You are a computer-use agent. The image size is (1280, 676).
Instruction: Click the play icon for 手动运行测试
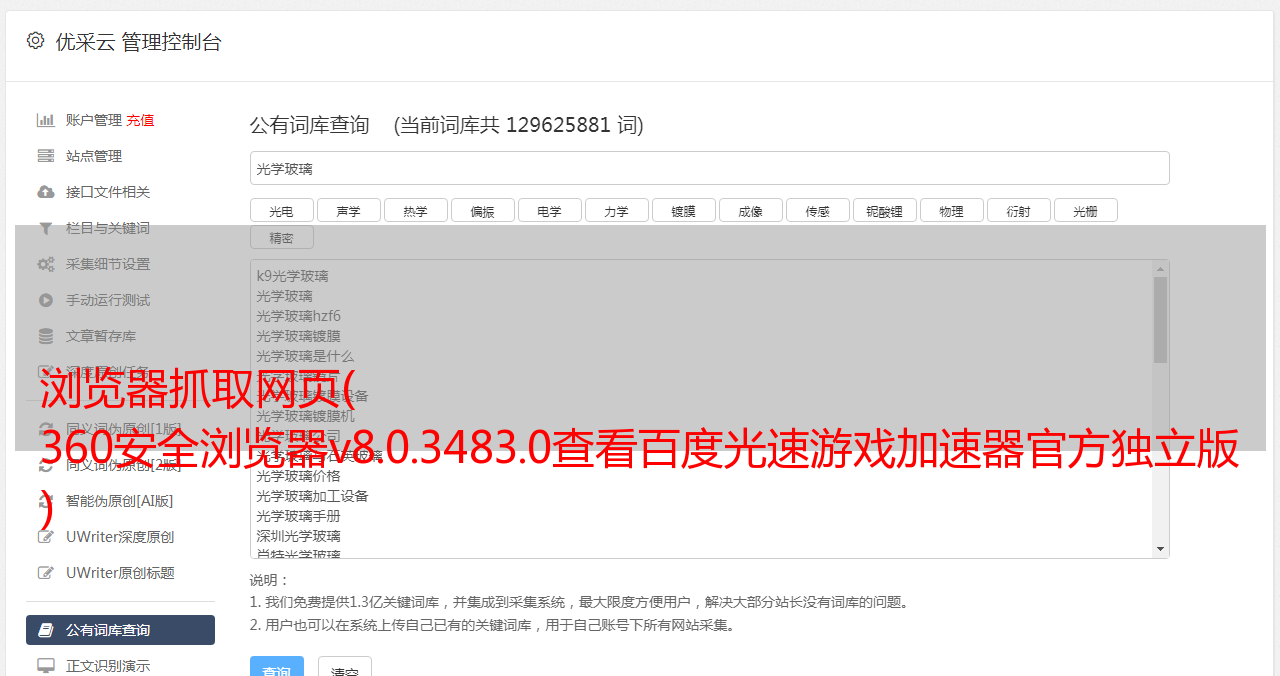(x=46, y=300)
